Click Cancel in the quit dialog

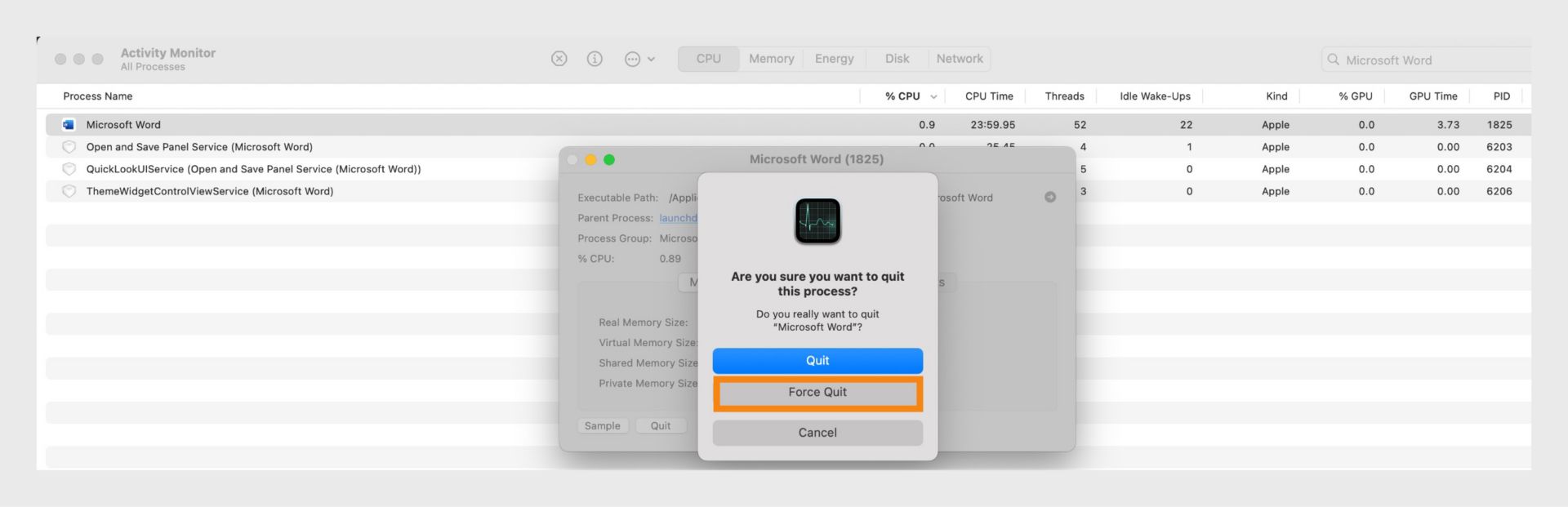[817, 433]
